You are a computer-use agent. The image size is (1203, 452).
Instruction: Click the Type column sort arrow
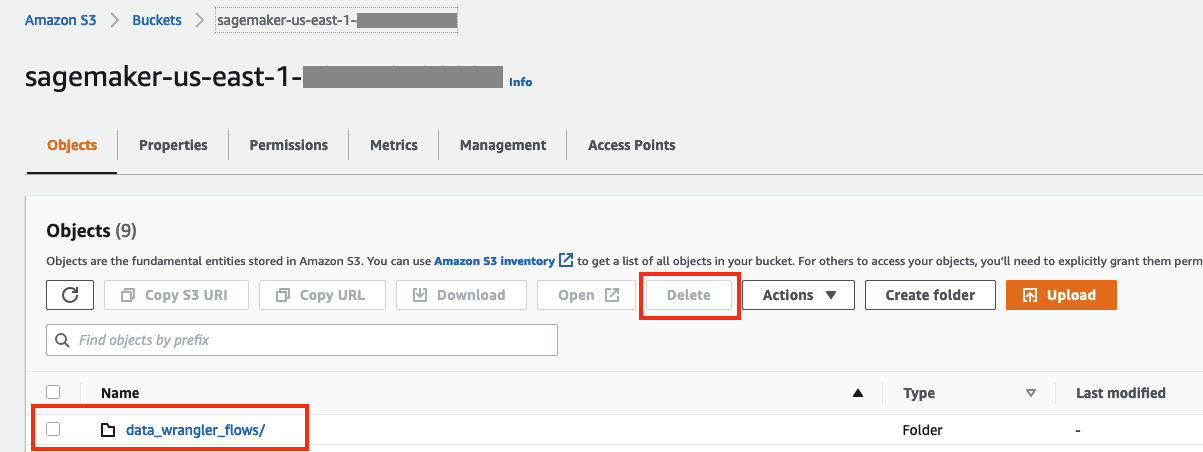click(x=1030, y=393)
